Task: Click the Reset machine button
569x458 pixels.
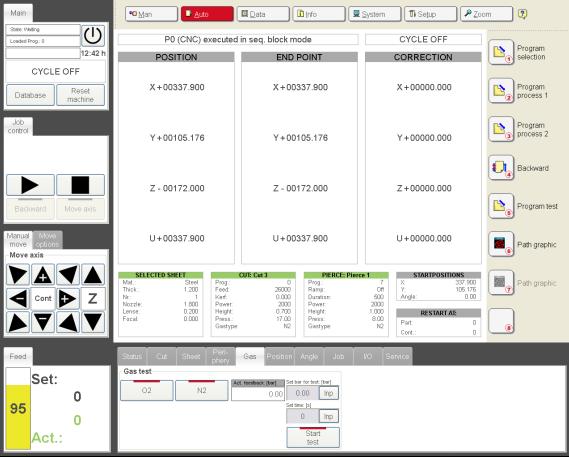Action: tap(81, 95)
